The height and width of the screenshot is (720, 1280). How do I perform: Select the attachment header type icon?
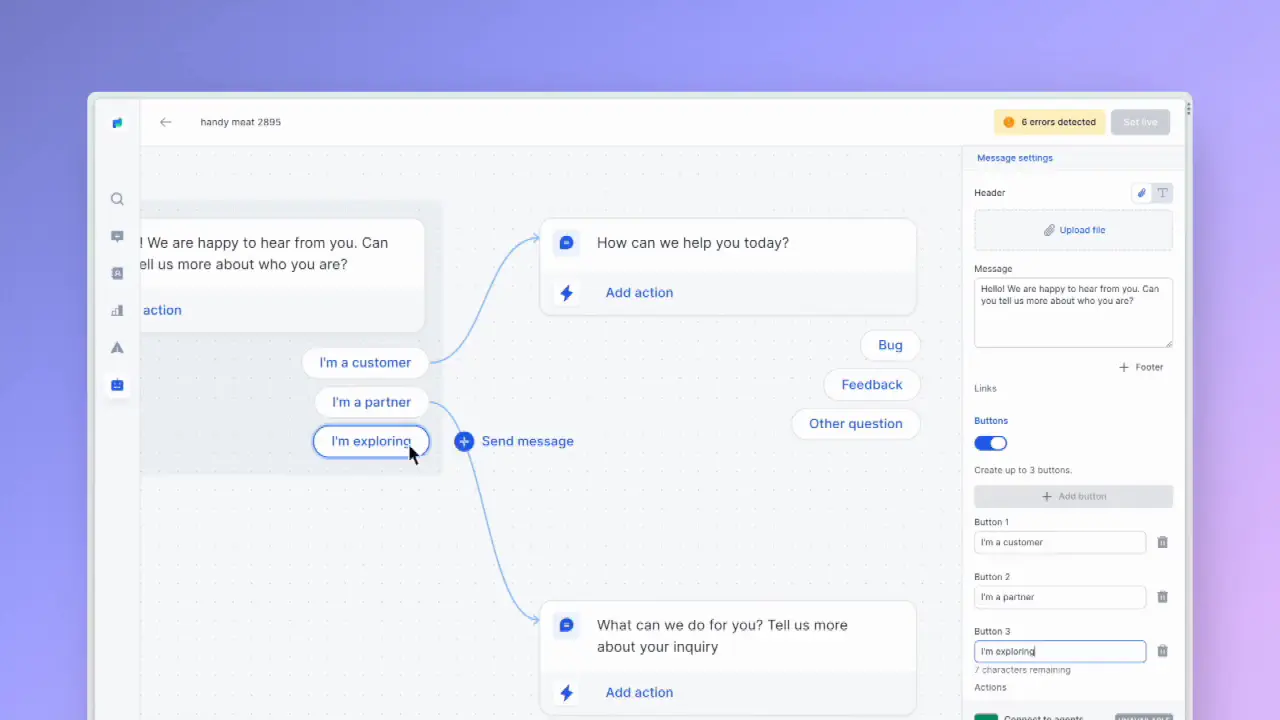1142,193
